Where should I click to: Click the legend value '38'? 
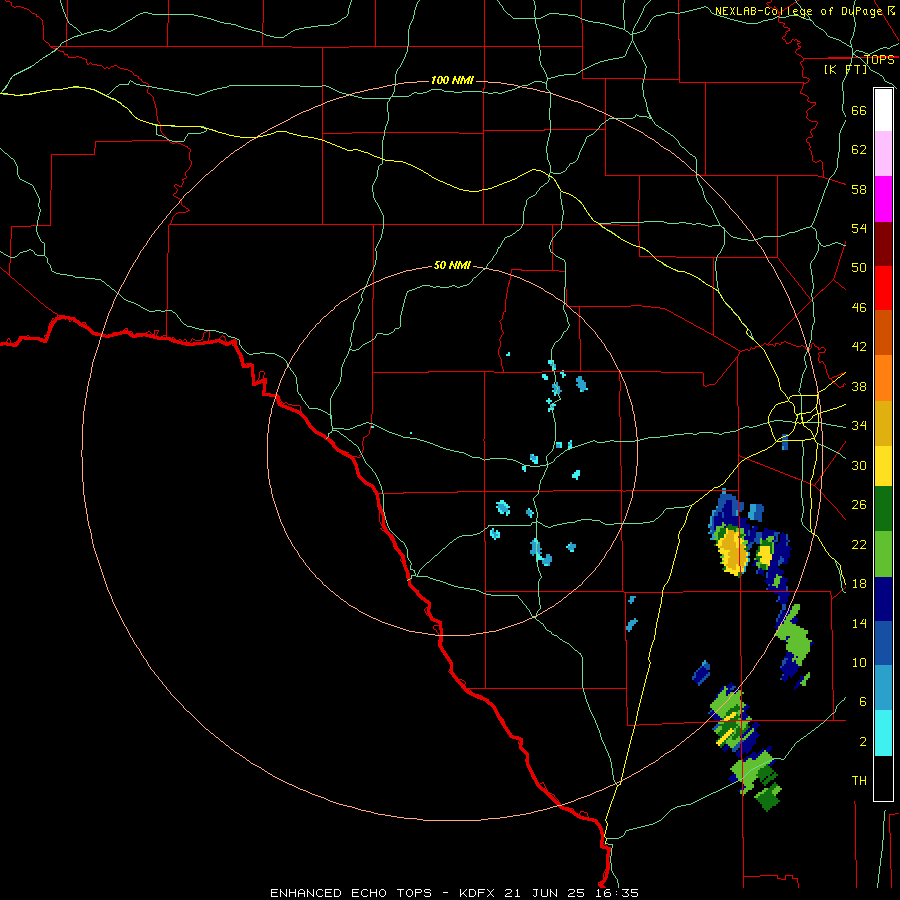tap(859, 386)
